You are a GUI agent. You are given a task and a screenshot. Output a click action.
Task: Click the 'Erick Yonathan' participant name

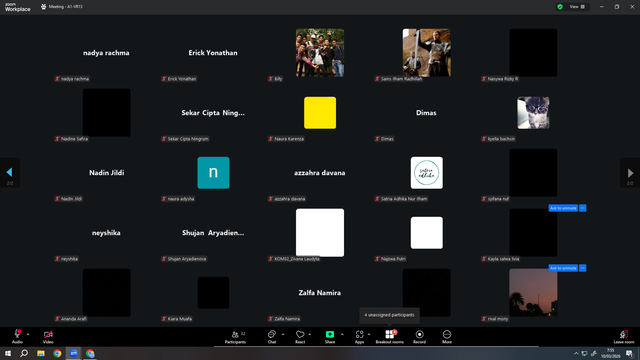click(x=213, y=53)
